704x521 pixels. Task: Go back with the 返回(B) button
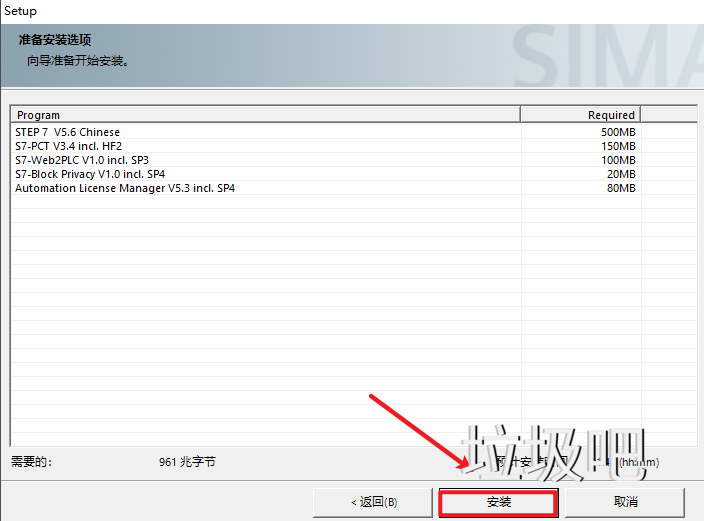(x=373, y=501)
